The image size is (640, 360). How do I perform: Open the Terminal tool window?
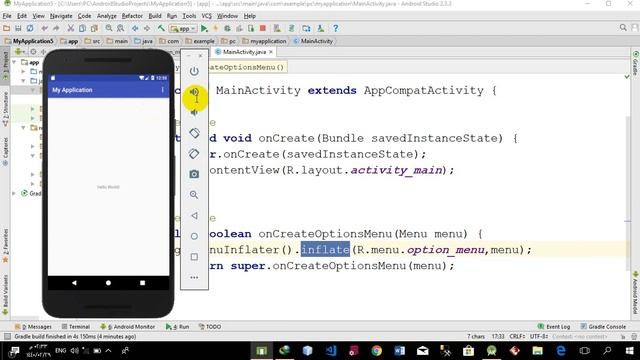click(x=76, y=327)
